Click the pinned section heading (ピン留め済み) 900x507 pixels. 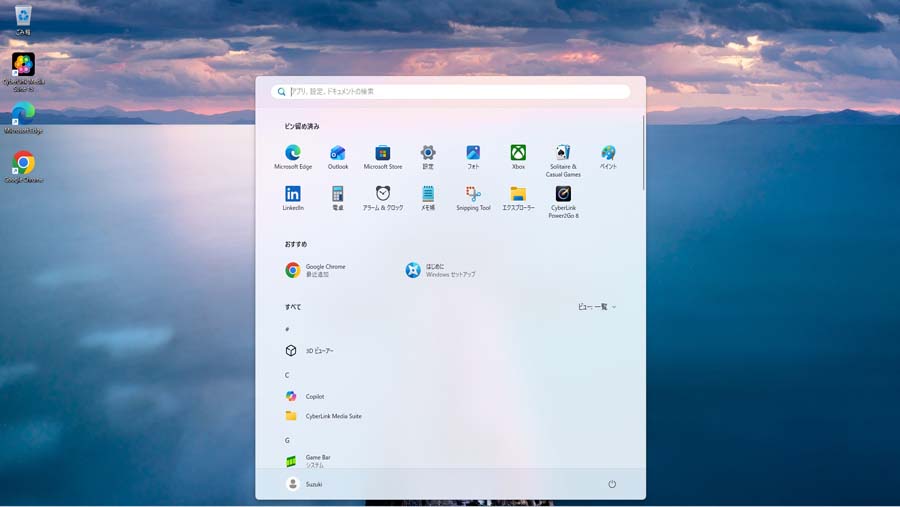coord(302,126)
